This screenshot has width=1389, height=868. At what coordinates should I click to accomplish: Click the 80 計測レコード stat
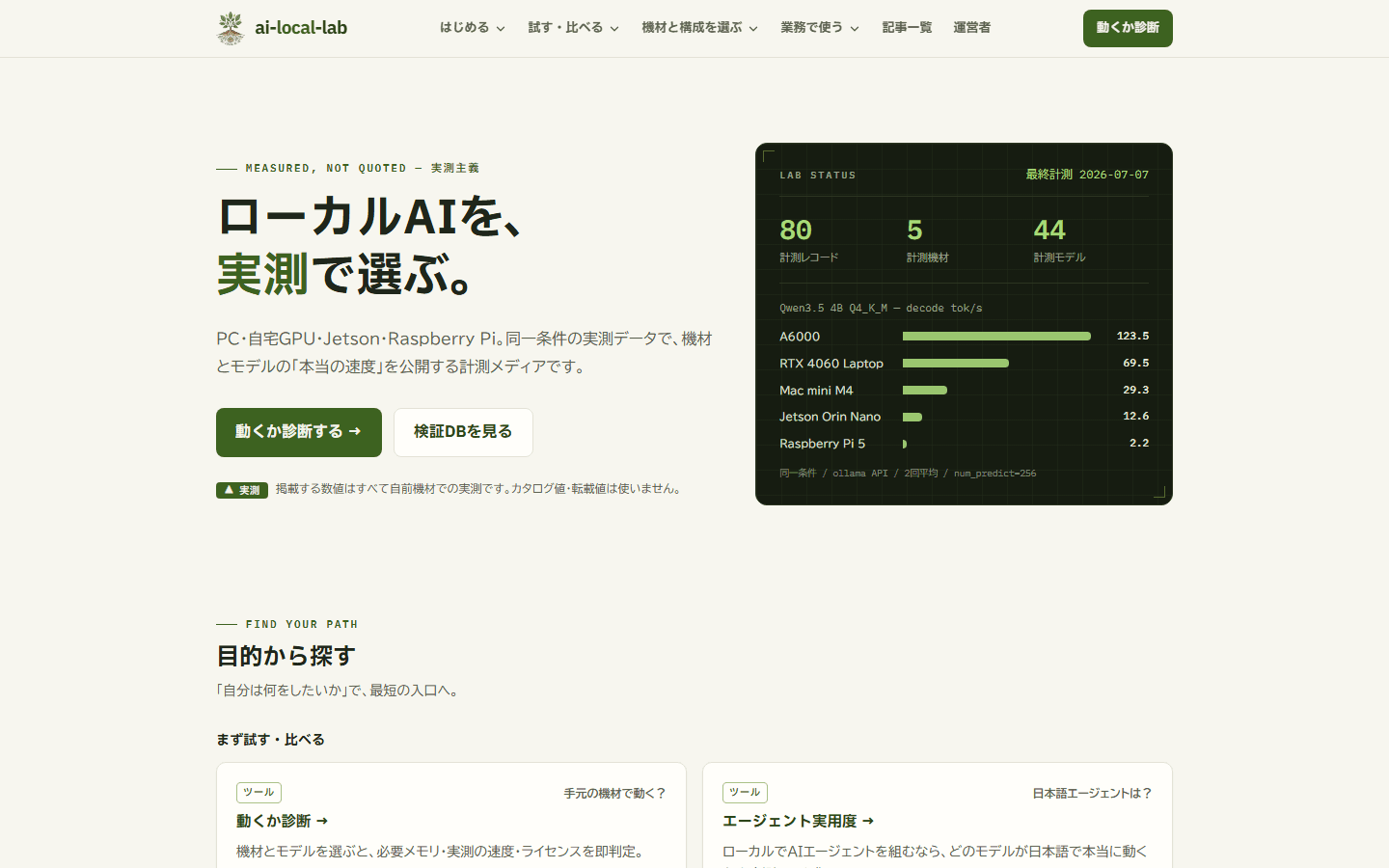809,240
